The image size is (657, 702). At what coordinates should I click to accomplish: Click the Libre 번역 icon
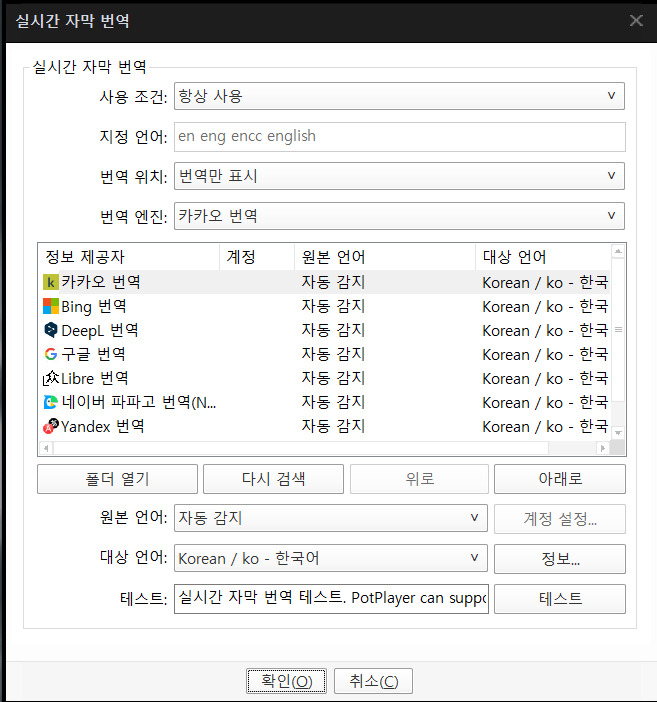(x=51, y=378)
